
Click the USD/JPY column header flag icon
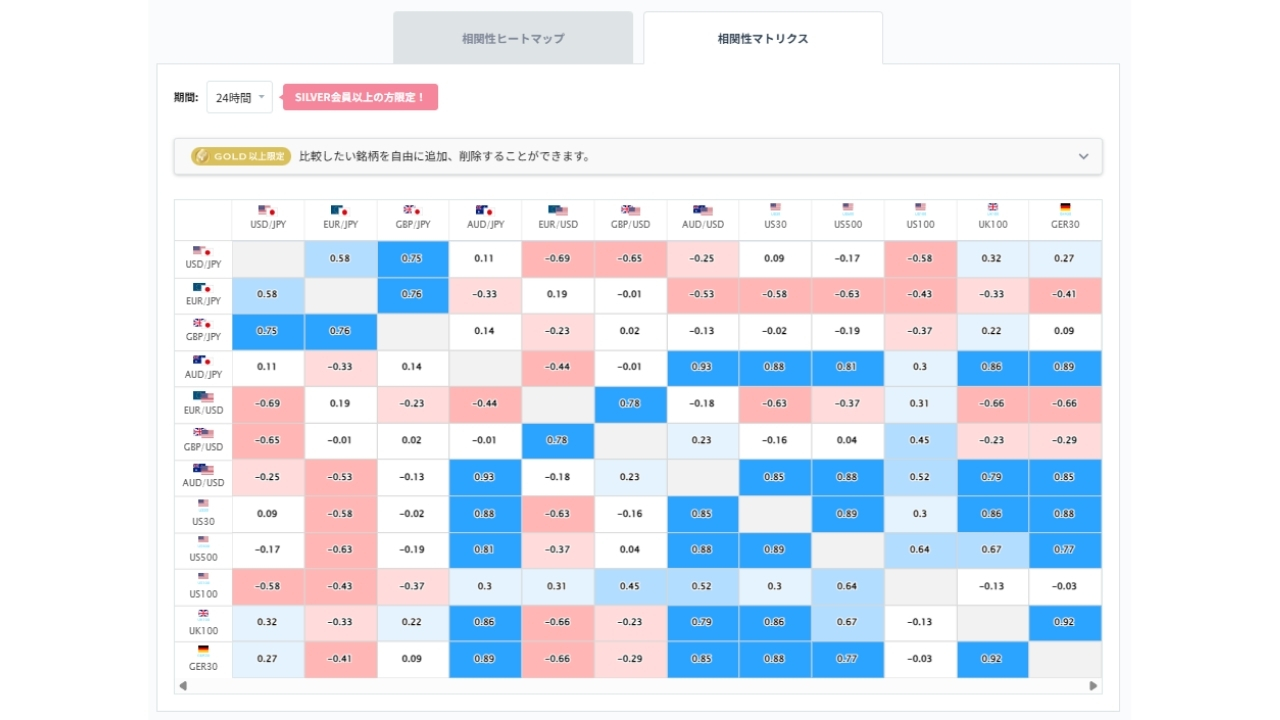coord(267,210)
